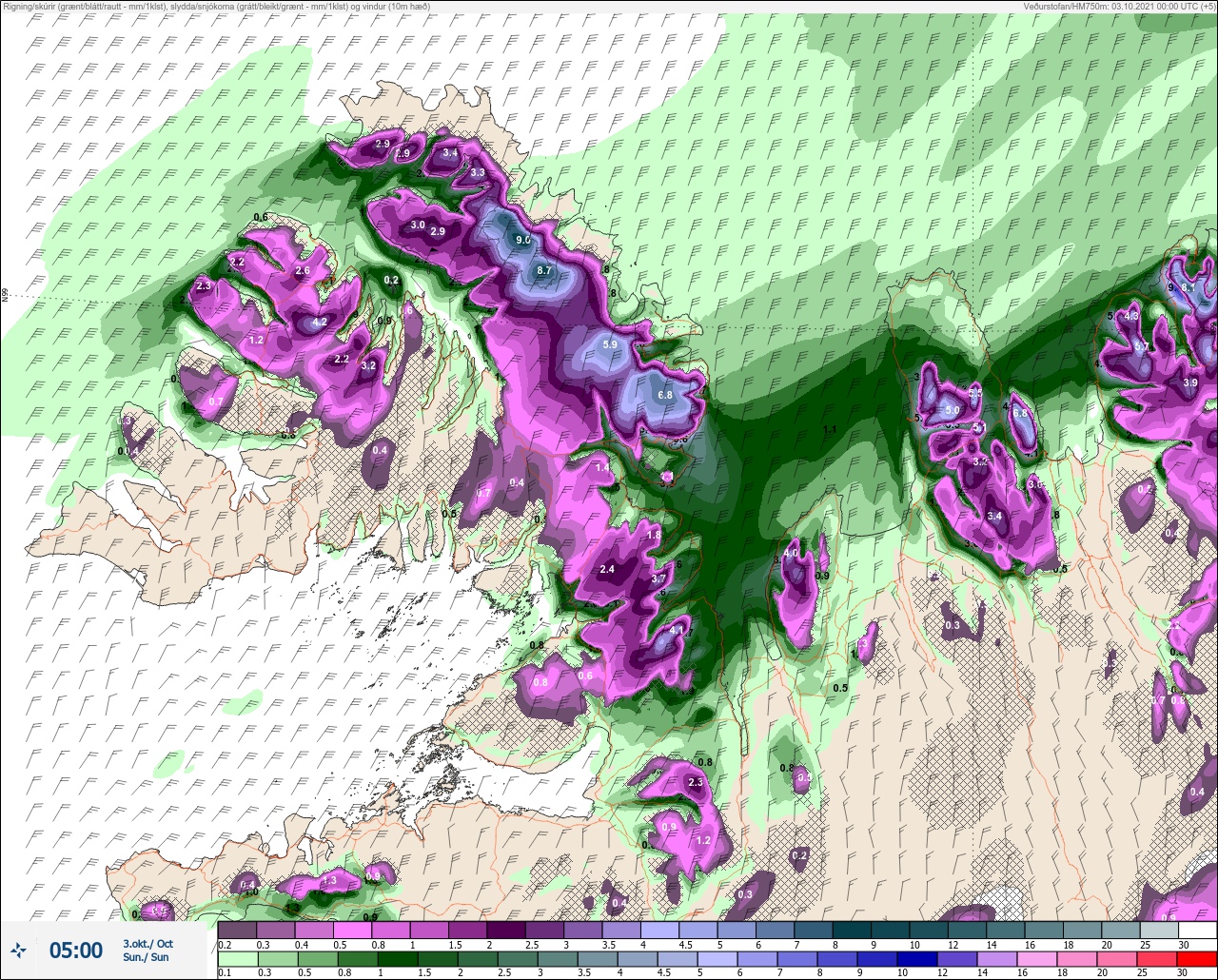The image size is (1218, 980).
Task: Click the 5.0 precipitation value on the map
Action: click(x=952, y=410)
